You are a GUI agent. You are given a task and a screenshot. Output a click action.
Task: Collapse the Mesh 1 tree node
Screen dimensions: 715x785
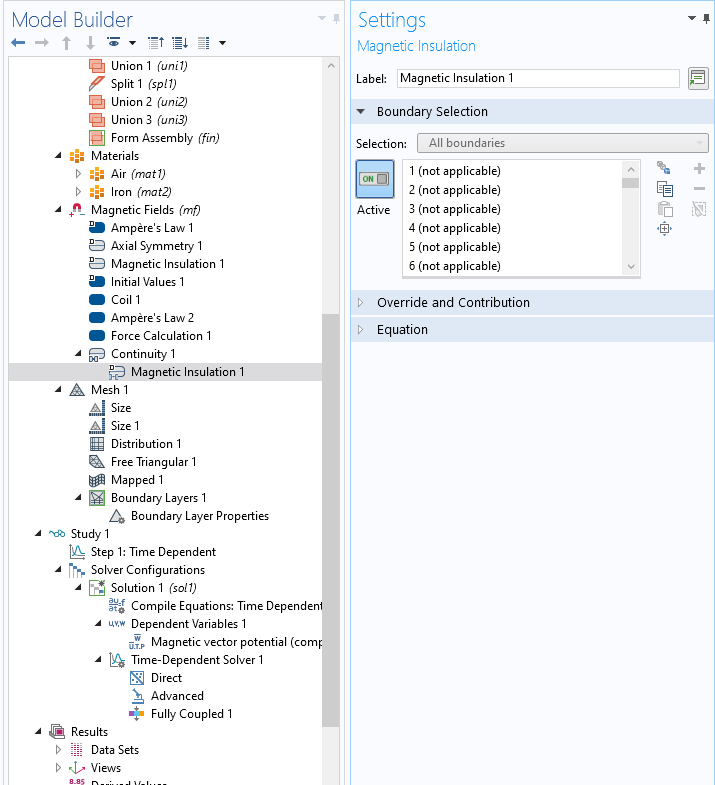pyautogui.click(x=58, y=390)
